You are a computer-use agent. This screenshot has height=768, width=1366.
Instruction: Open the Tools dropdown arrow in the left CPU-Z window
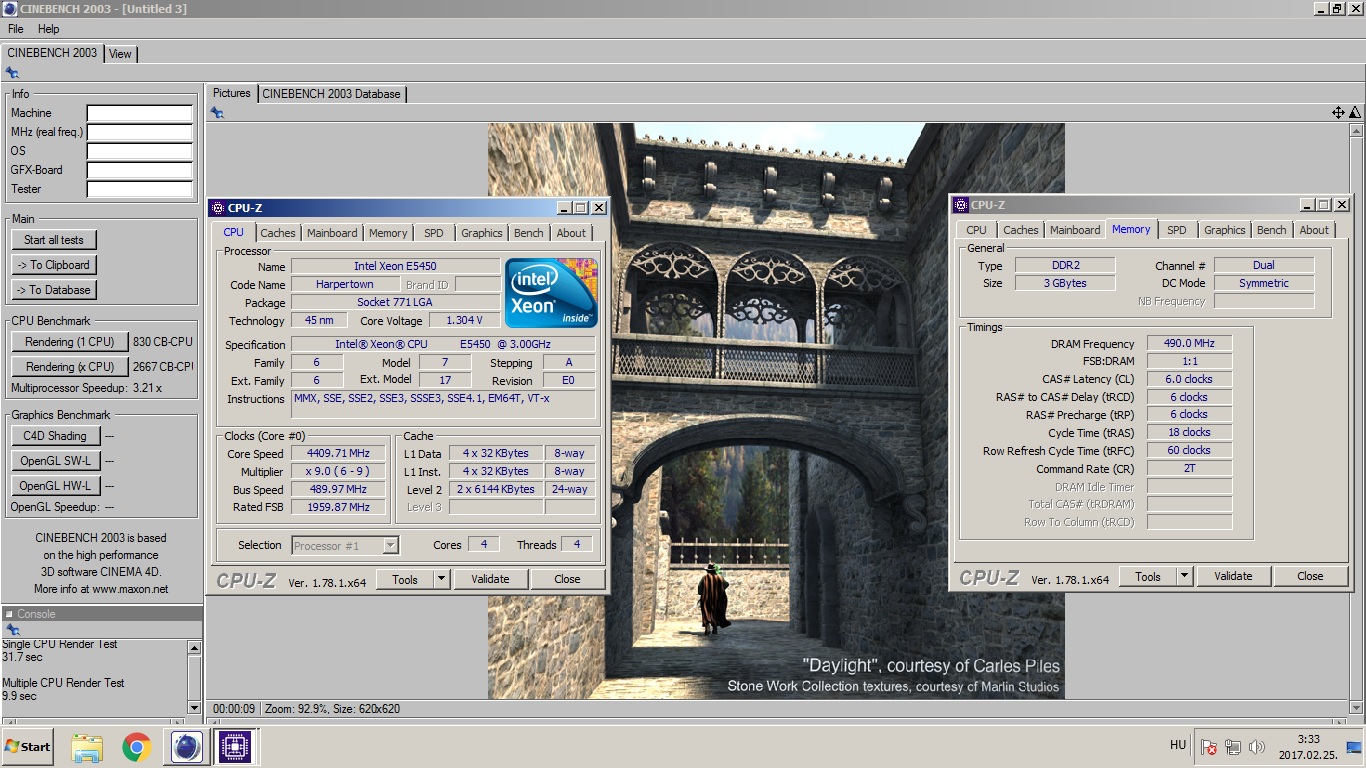441,579
